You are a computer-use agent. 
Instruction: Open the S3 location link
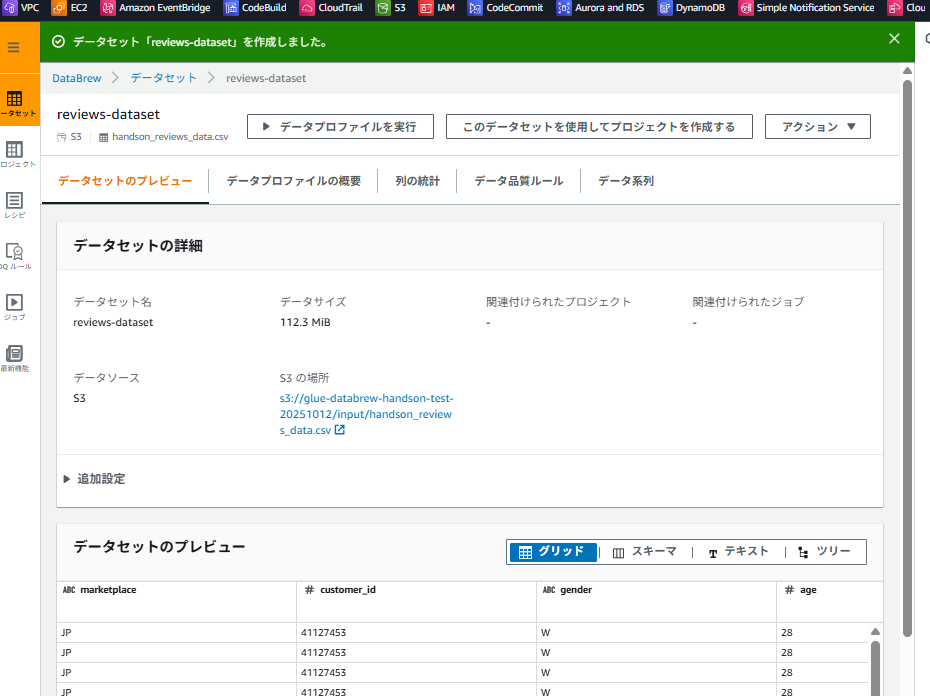[366, 414]
